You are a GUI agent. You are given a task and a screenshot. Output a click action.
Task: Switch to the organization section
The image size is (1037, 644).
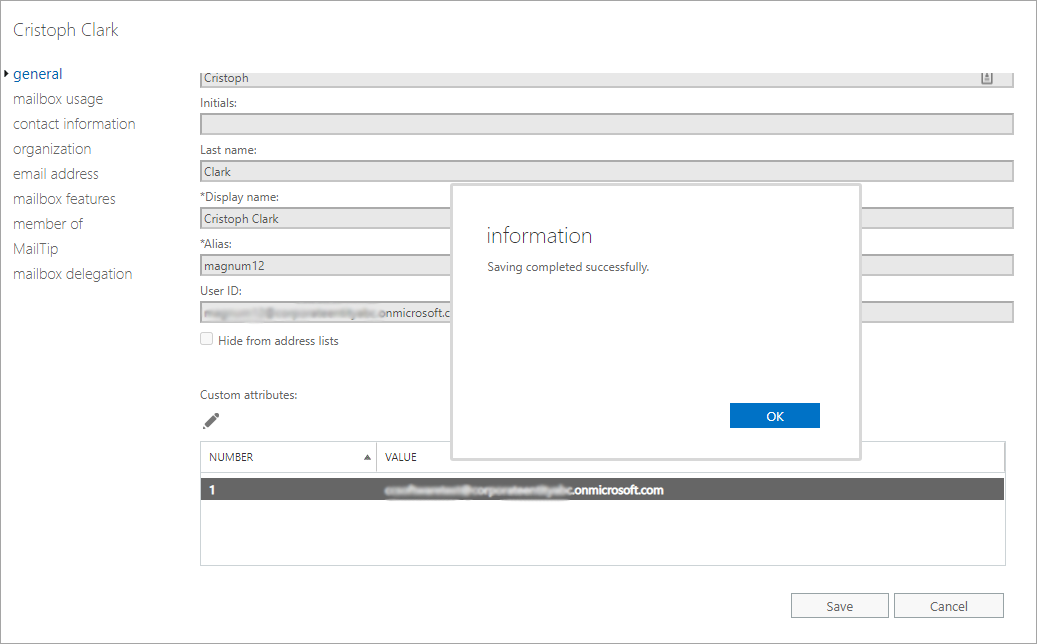[52, 149]
